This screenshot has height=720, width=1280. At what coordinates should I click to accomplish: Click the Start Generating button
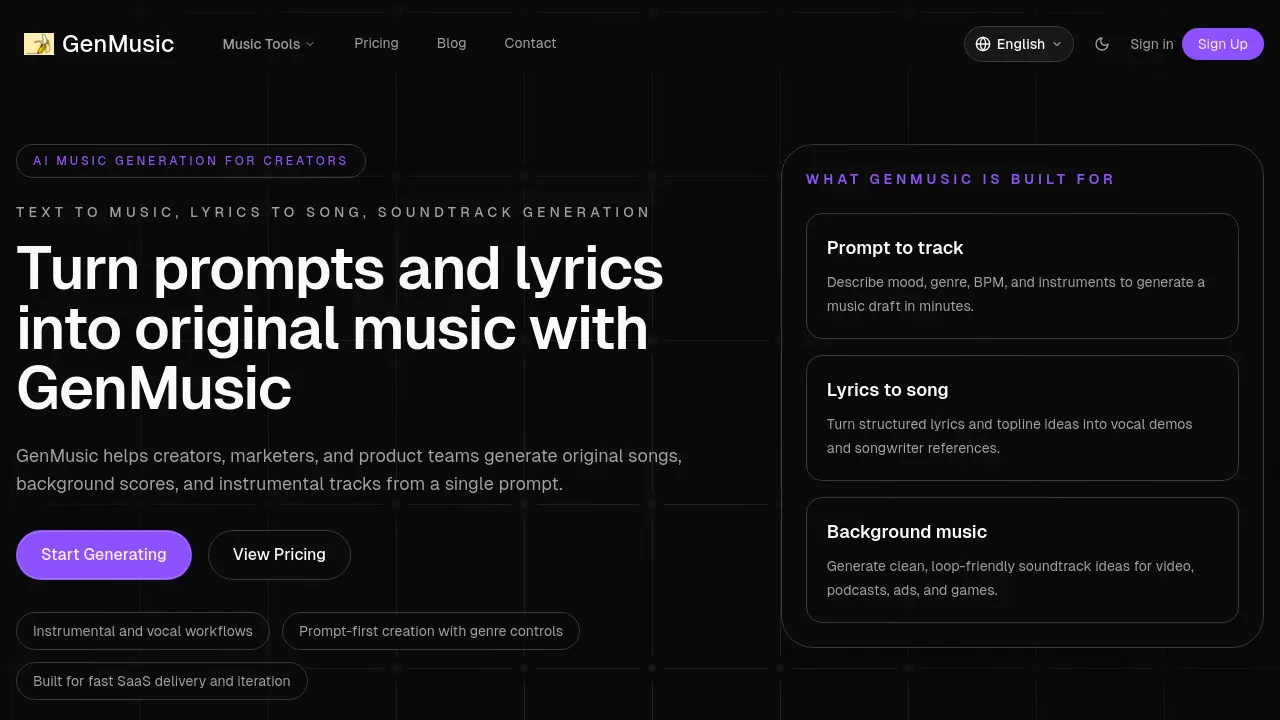(104, 555)
